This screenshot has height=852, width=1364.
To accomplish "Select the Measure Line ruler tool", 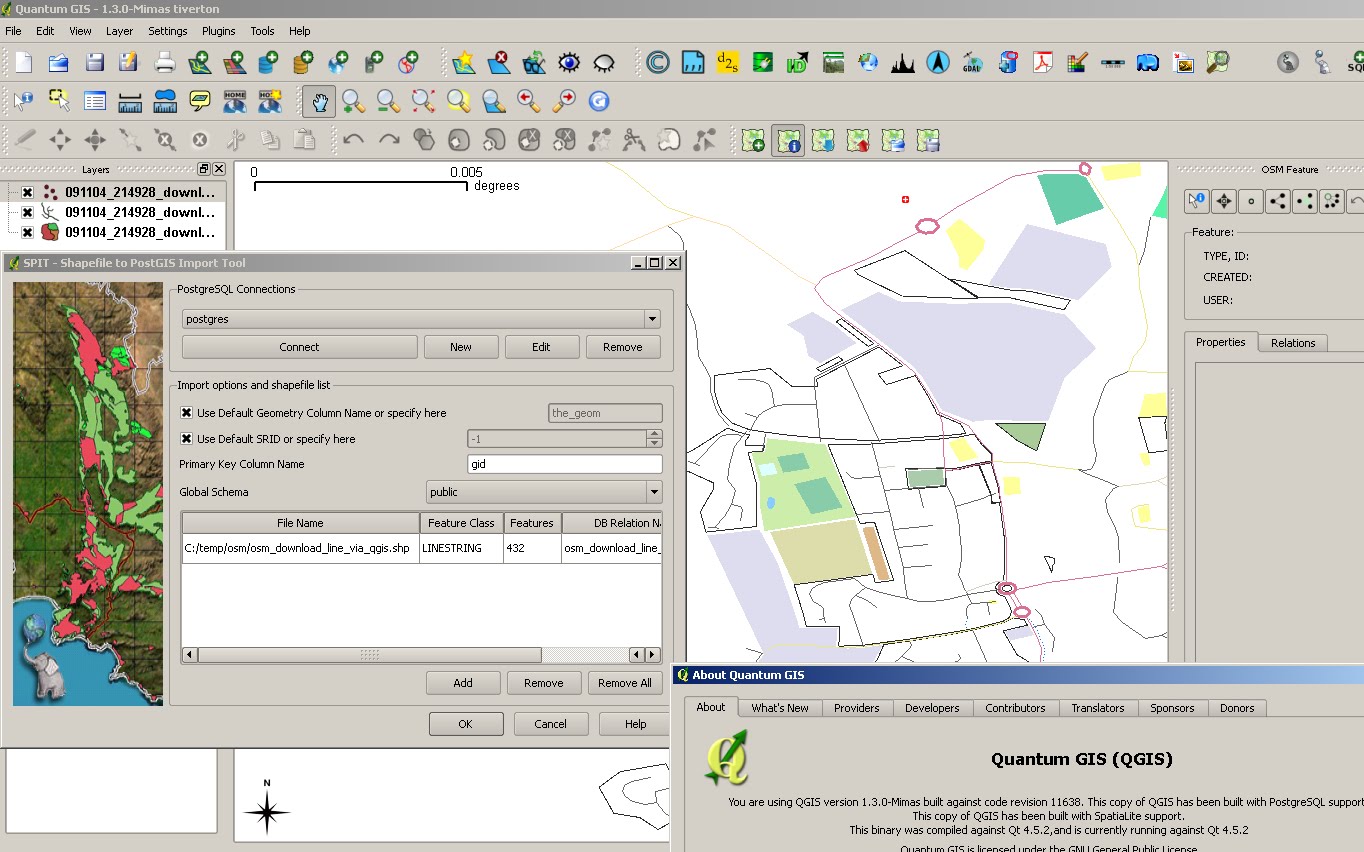I will [x=130, y=101].
